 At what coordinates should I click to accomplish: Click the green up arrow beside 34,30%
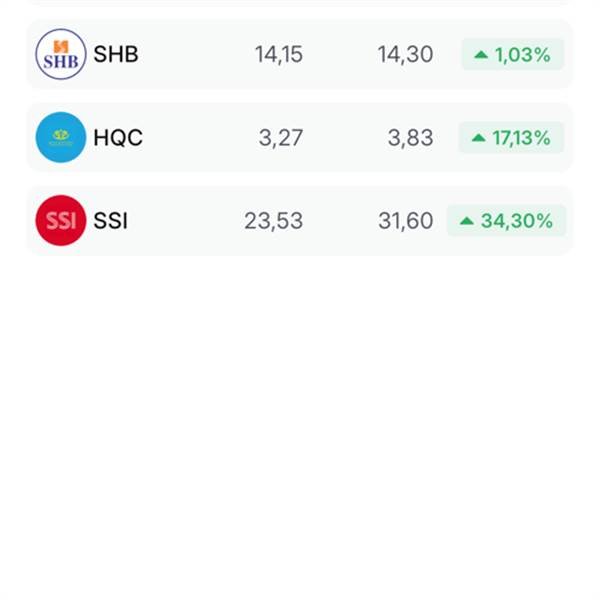coord(466,221)
